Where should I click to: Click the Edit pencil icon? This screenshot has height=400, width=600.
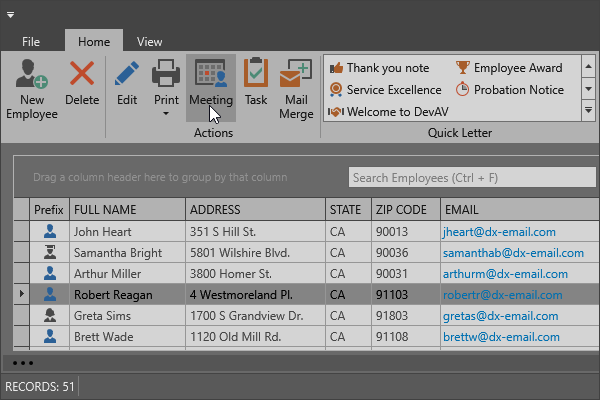coord(127,75)
